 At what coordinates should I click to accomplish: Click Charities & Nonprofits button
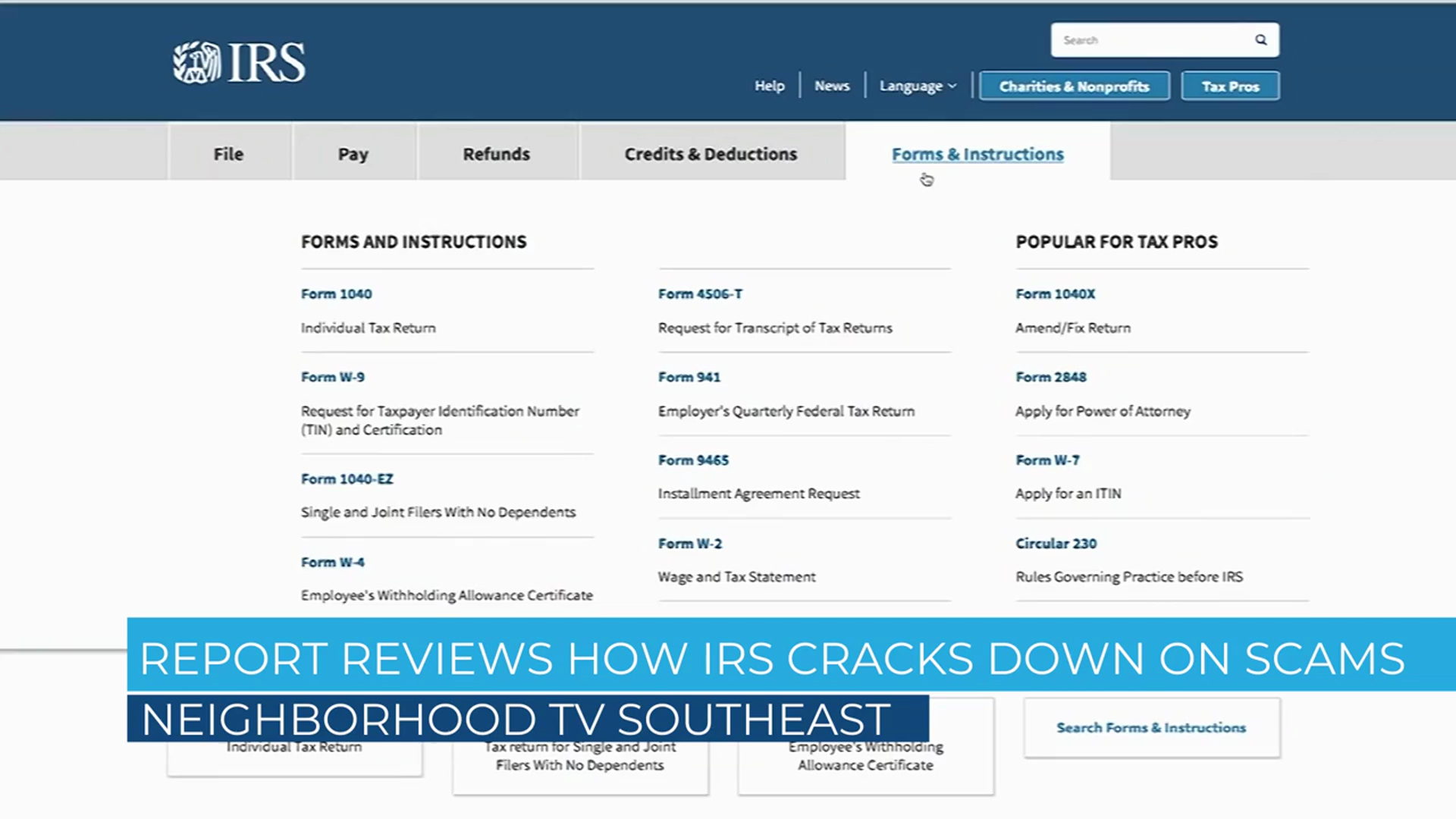tap(1074, 86)
